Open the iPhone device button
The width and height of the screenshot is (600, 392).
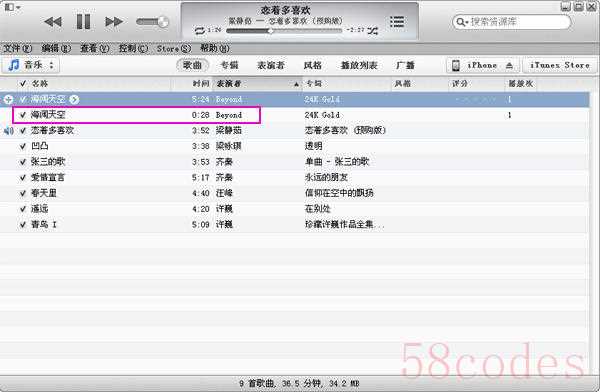pyautogui.click(x=482, y=65)
